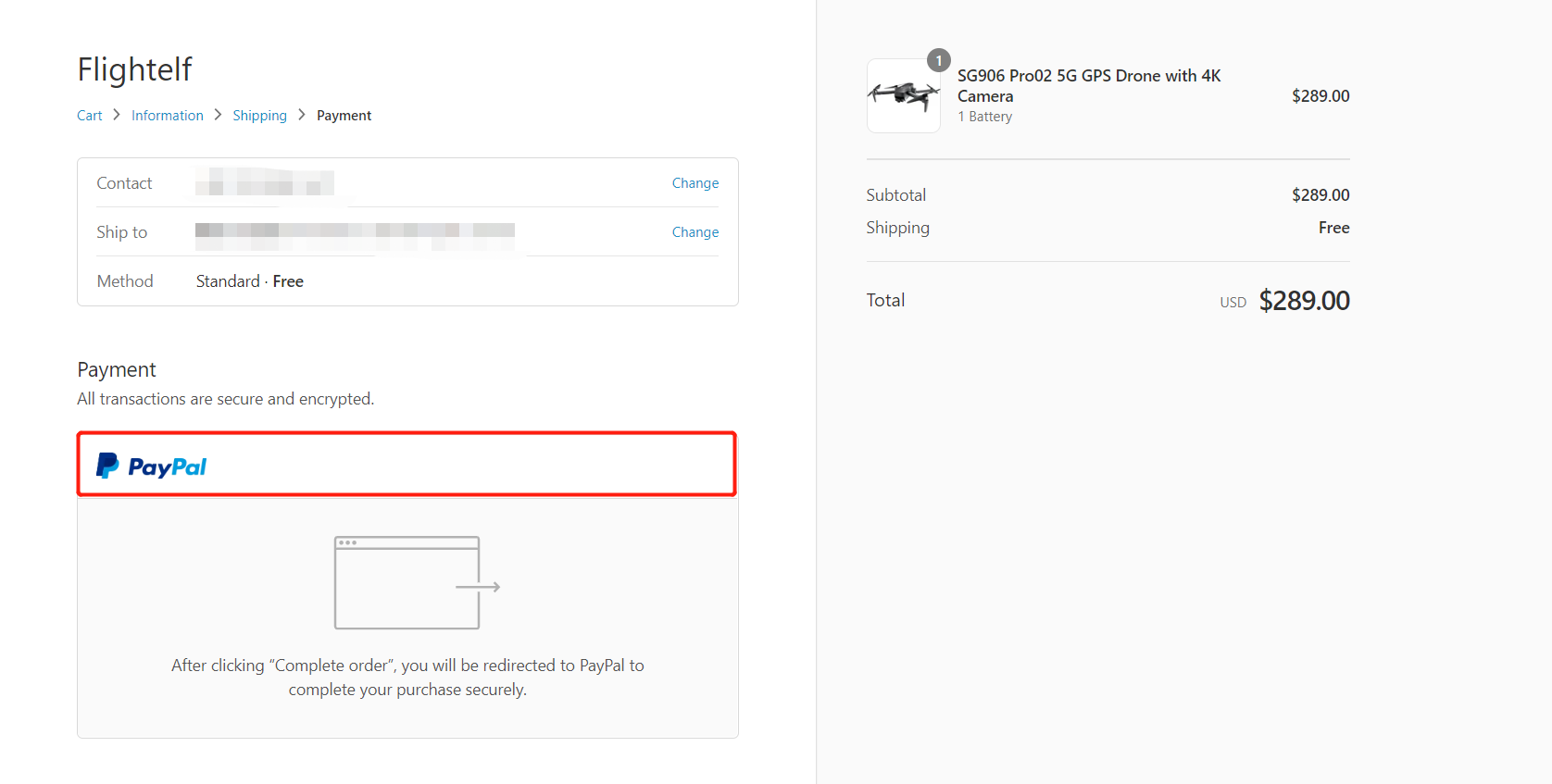1552x784 pixels.
Task: Click the Payment section heading
Action: 117,370
